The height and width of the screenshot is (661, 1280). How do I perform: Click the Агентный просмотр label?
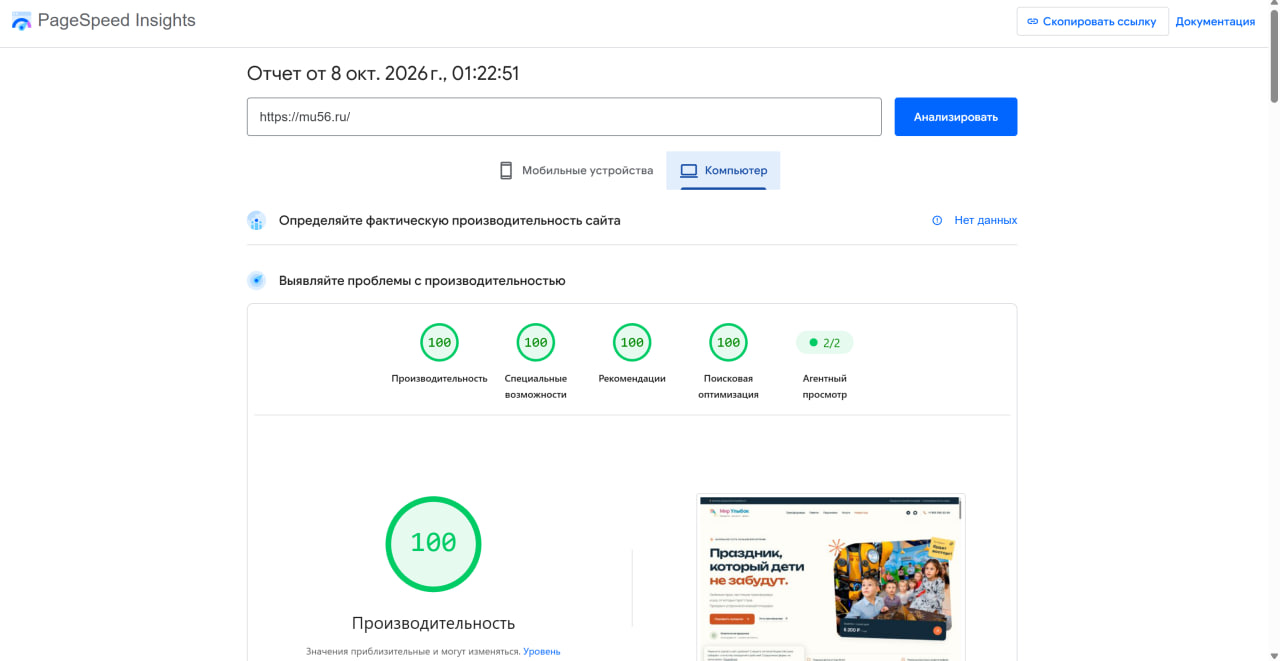point(825,386)
